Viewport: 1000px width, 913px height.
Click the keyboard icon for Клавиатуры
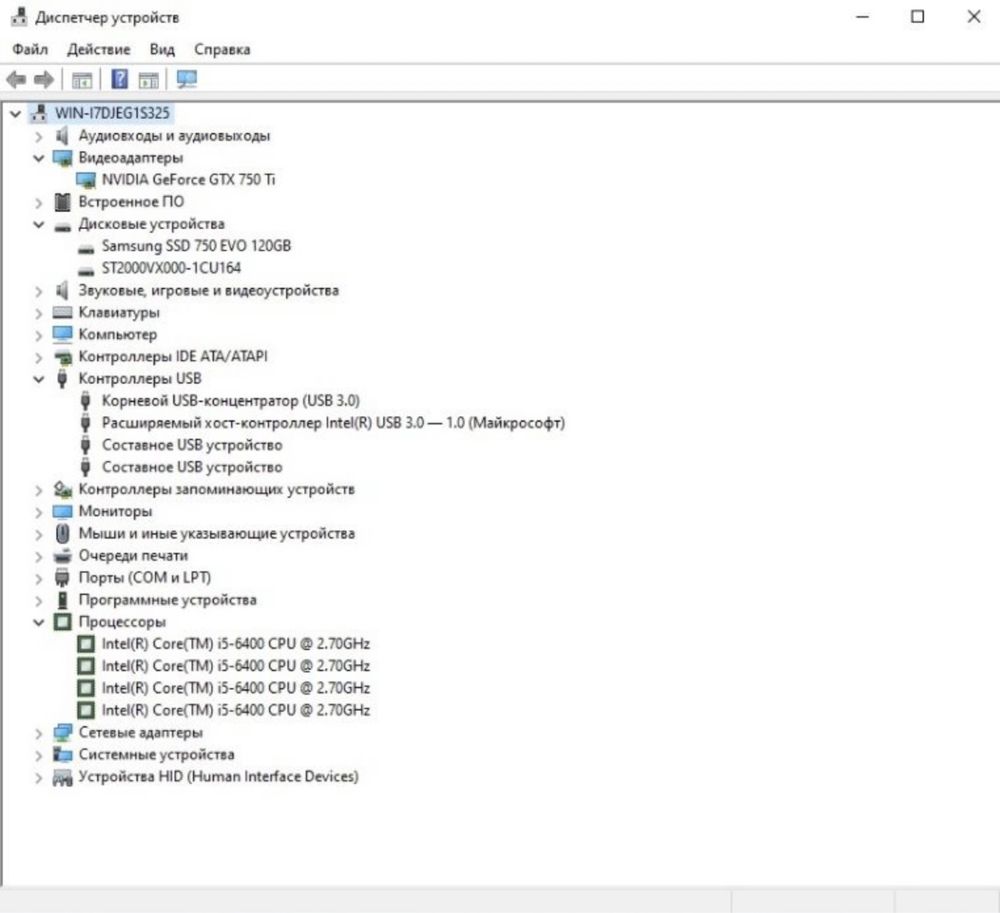tap(62, 312)
